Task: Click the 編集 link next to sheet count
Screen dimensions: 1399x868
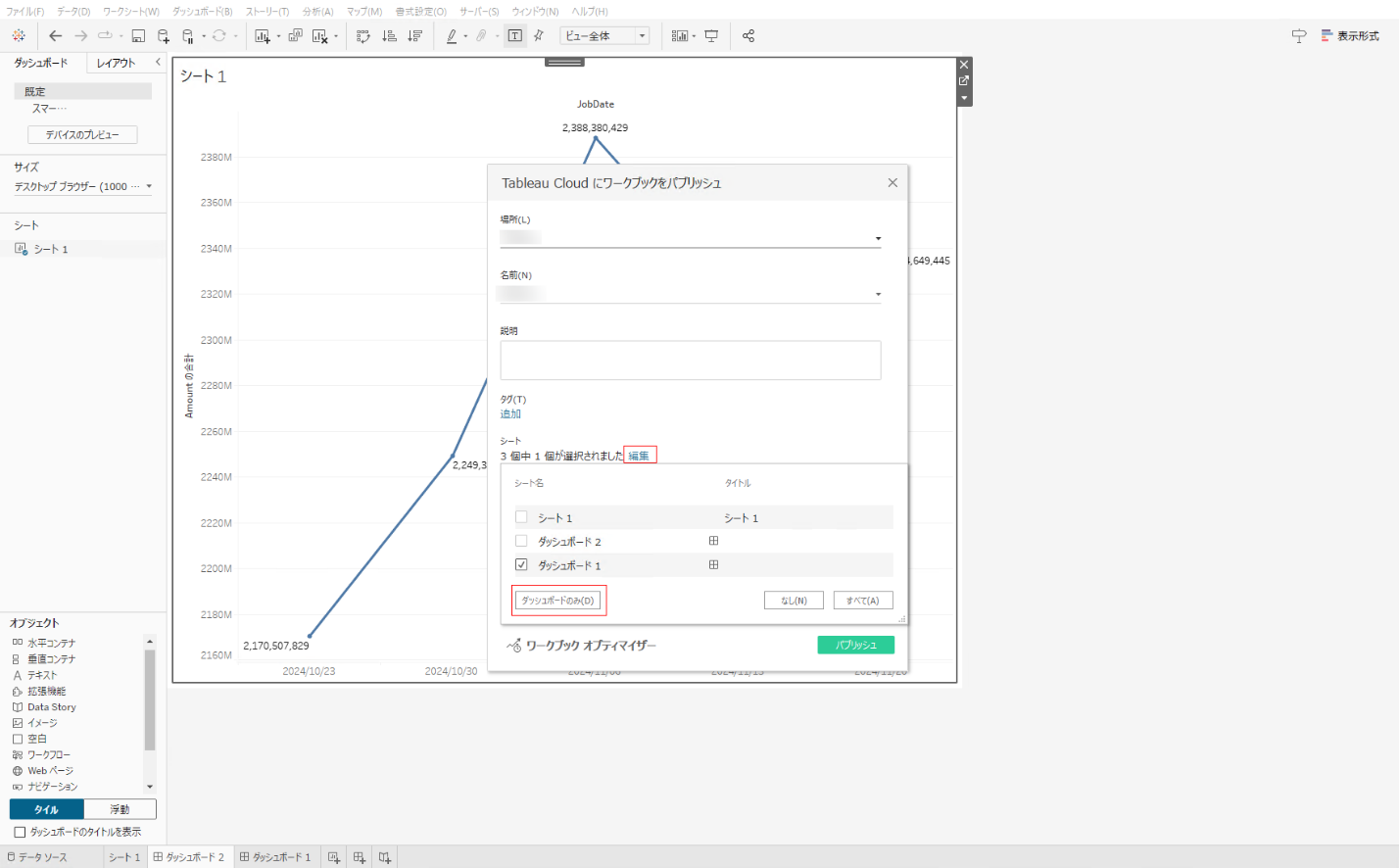Action: coord(639,456)
